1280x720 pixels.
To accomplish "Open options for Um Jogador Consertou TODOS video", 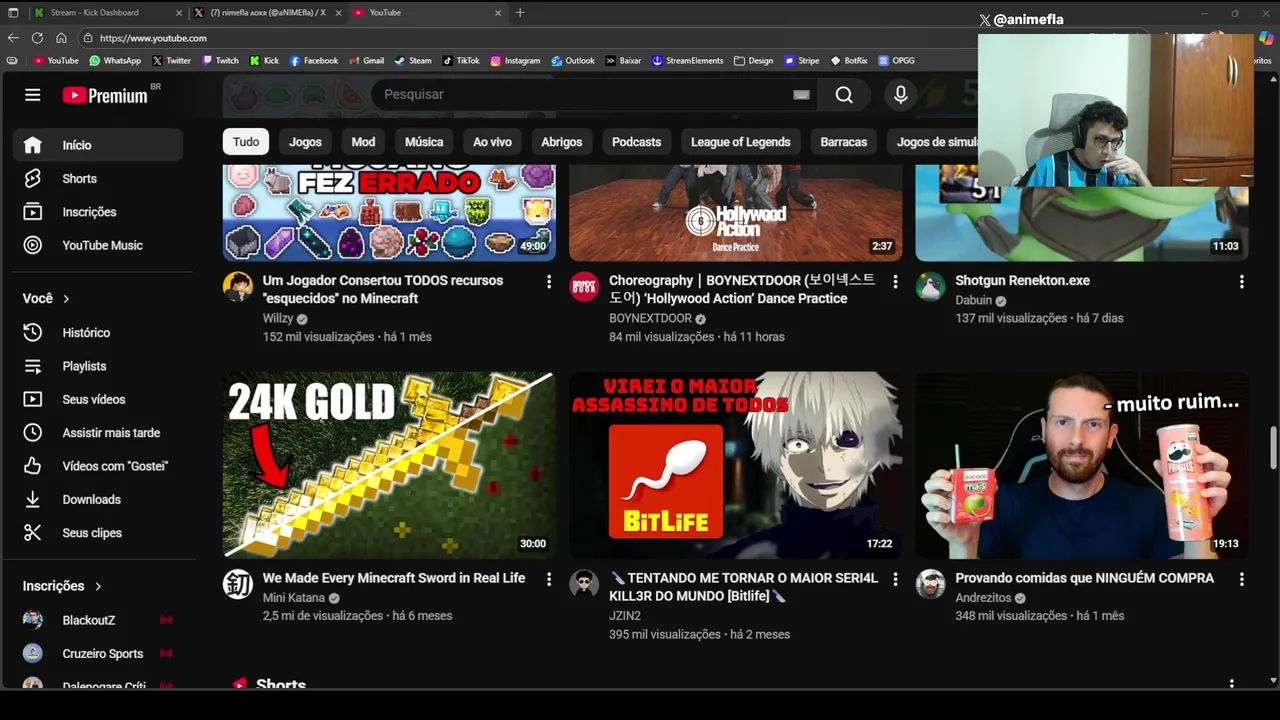I will (x=548, y=282).
